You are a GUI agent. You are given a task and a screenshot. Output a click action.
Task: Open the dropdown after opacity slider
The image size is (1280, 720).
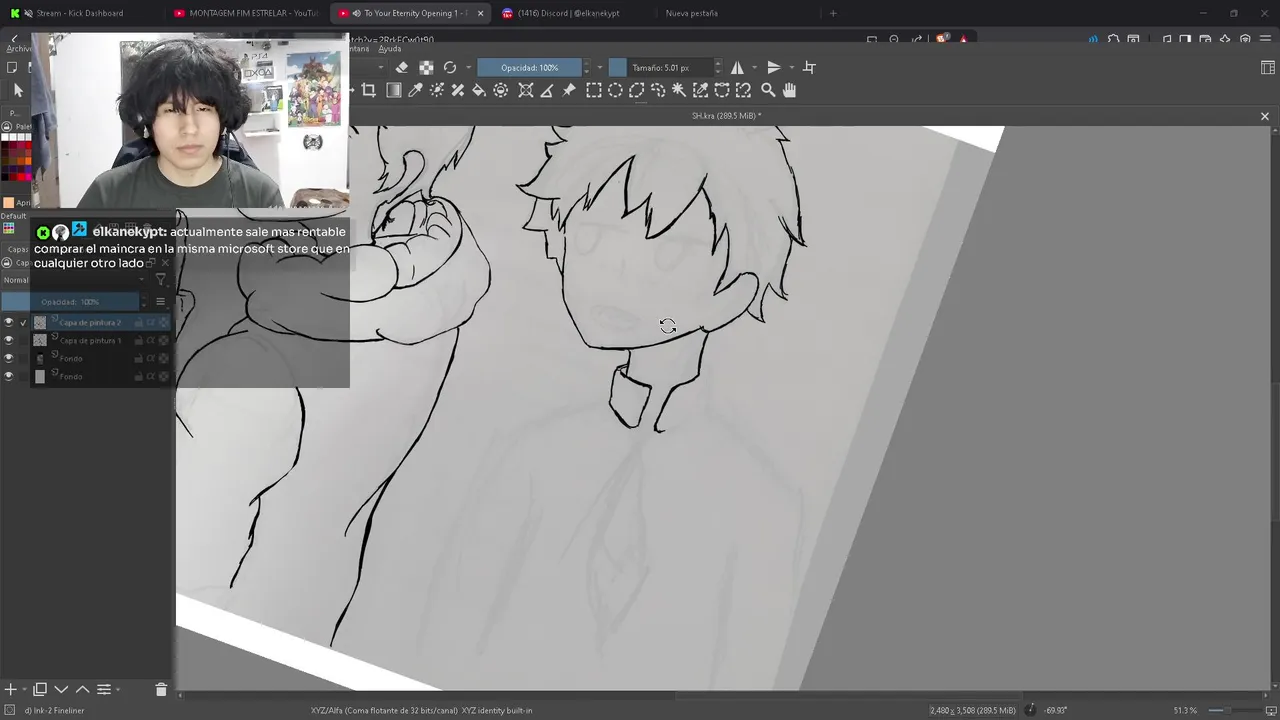point(599,67)
